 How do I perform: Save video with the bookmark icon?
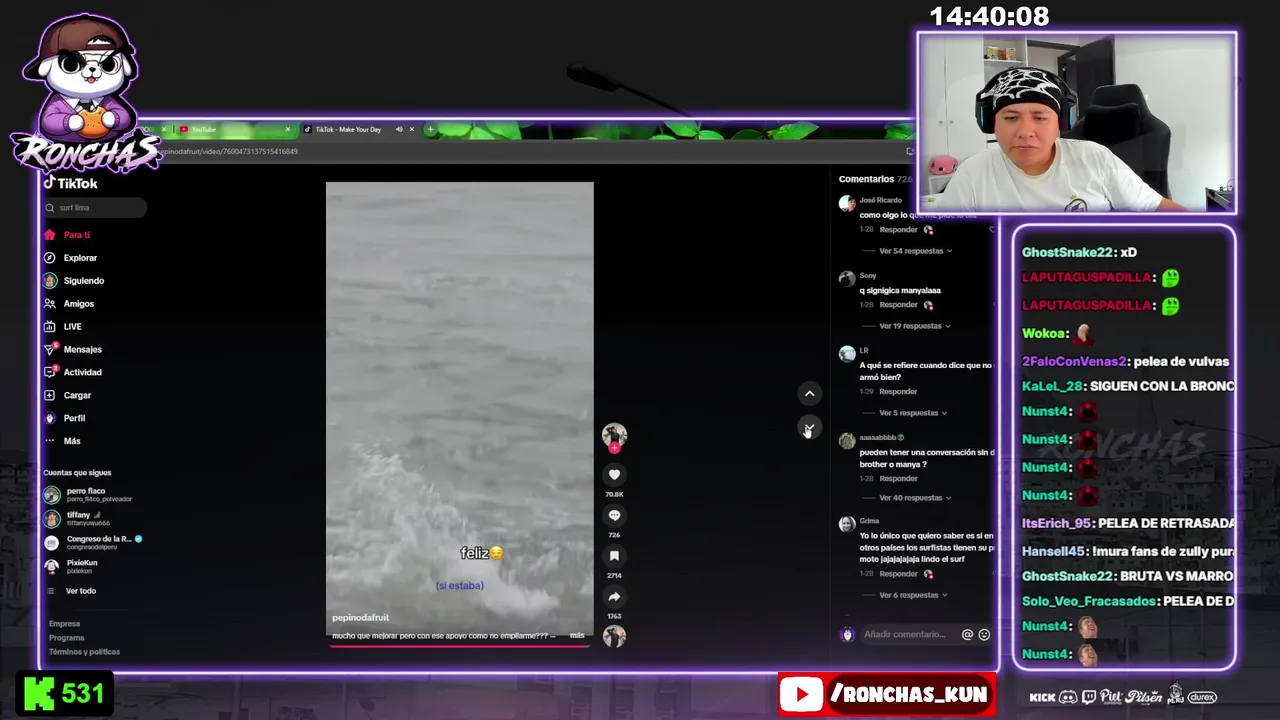614,556
